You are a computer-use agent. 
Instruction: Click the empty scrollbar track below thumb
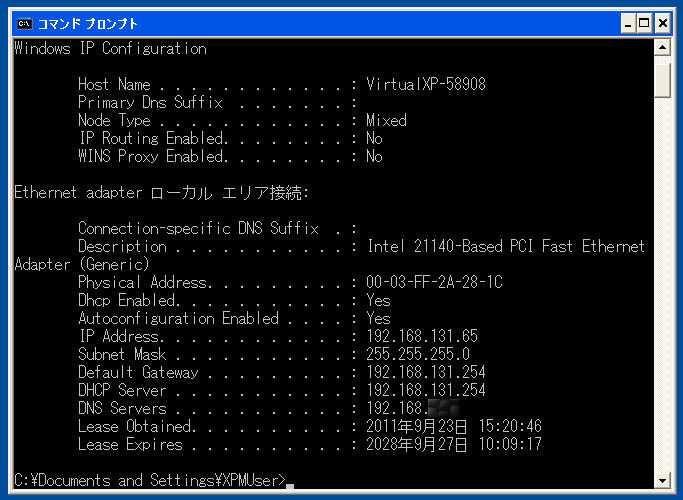click(662, 285)
